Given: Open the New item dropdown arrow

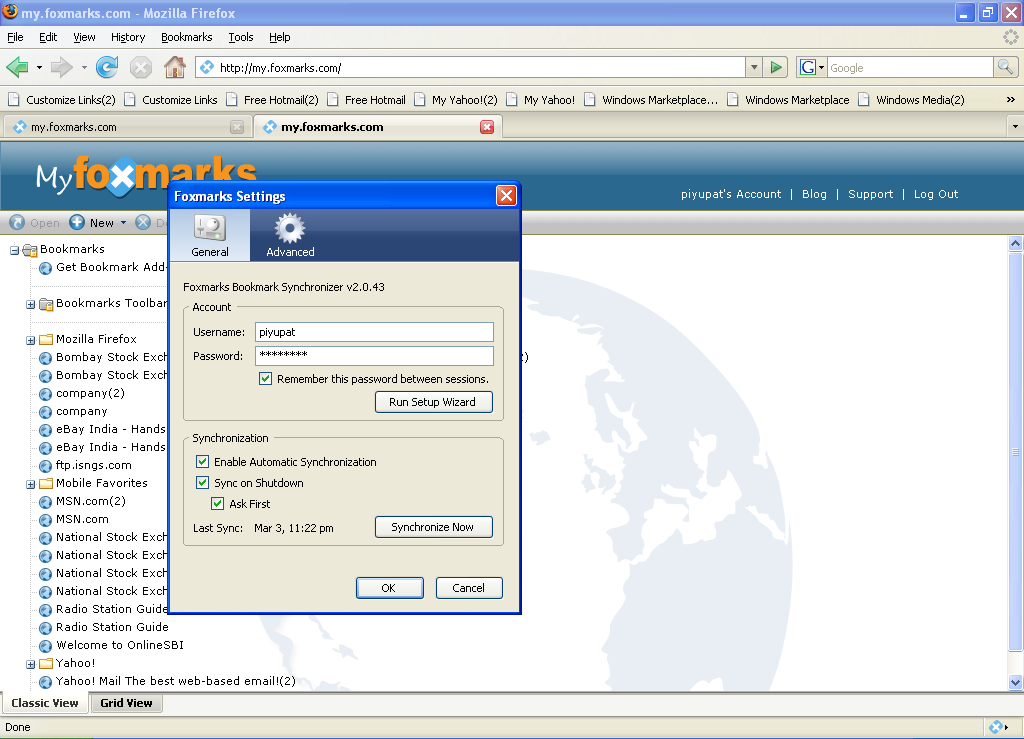Looking at the screenshot, I should click(x=123, y=223).
